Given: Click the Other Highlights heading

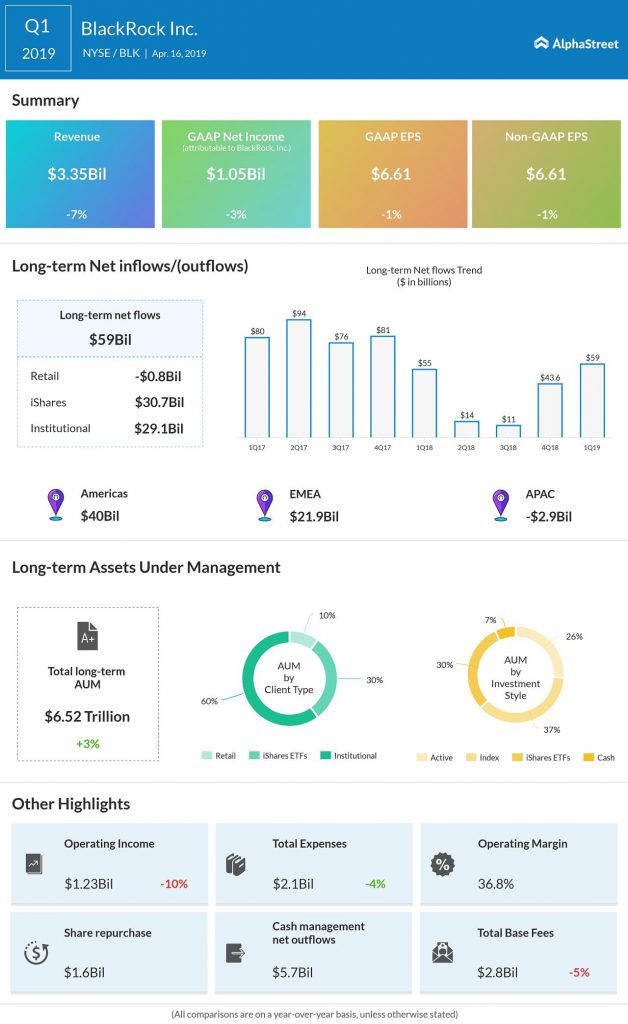Looking at the screenshot, I should click(x=71, y=803).
